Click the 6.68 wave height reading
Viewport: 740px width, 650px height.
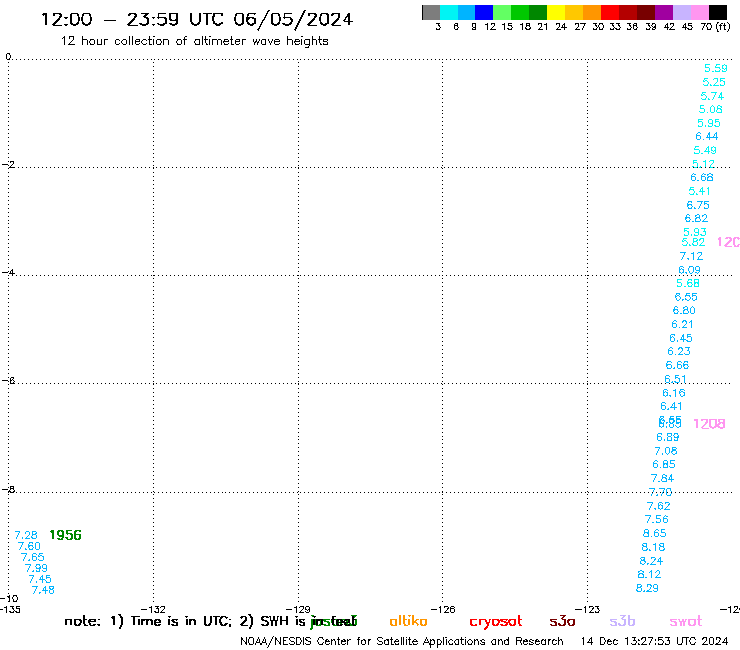pos(702,177)
